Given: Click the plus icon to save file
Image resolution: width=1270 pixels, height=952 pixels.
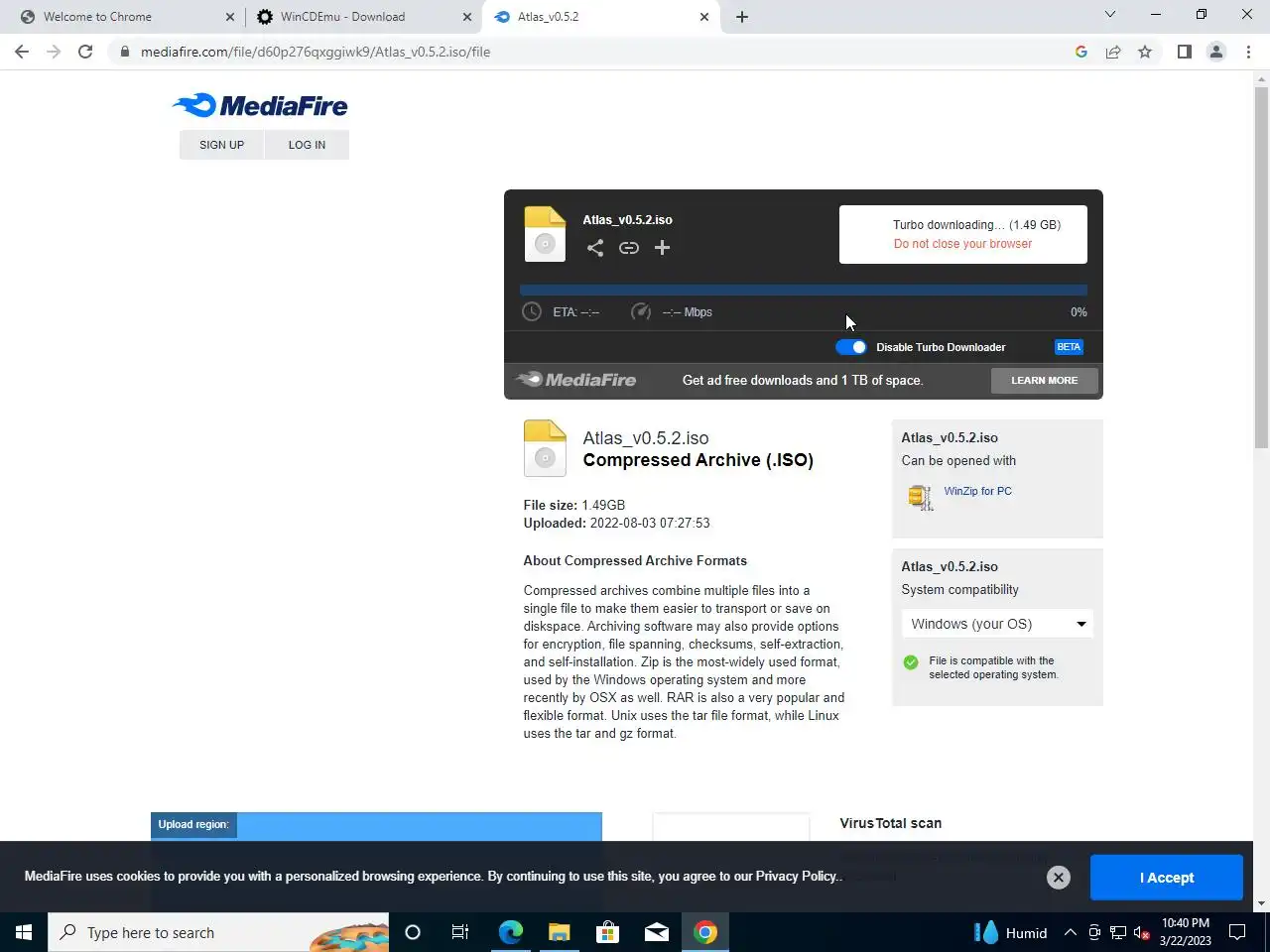Looking at the screenshot, I should click(x=663, y=248).
